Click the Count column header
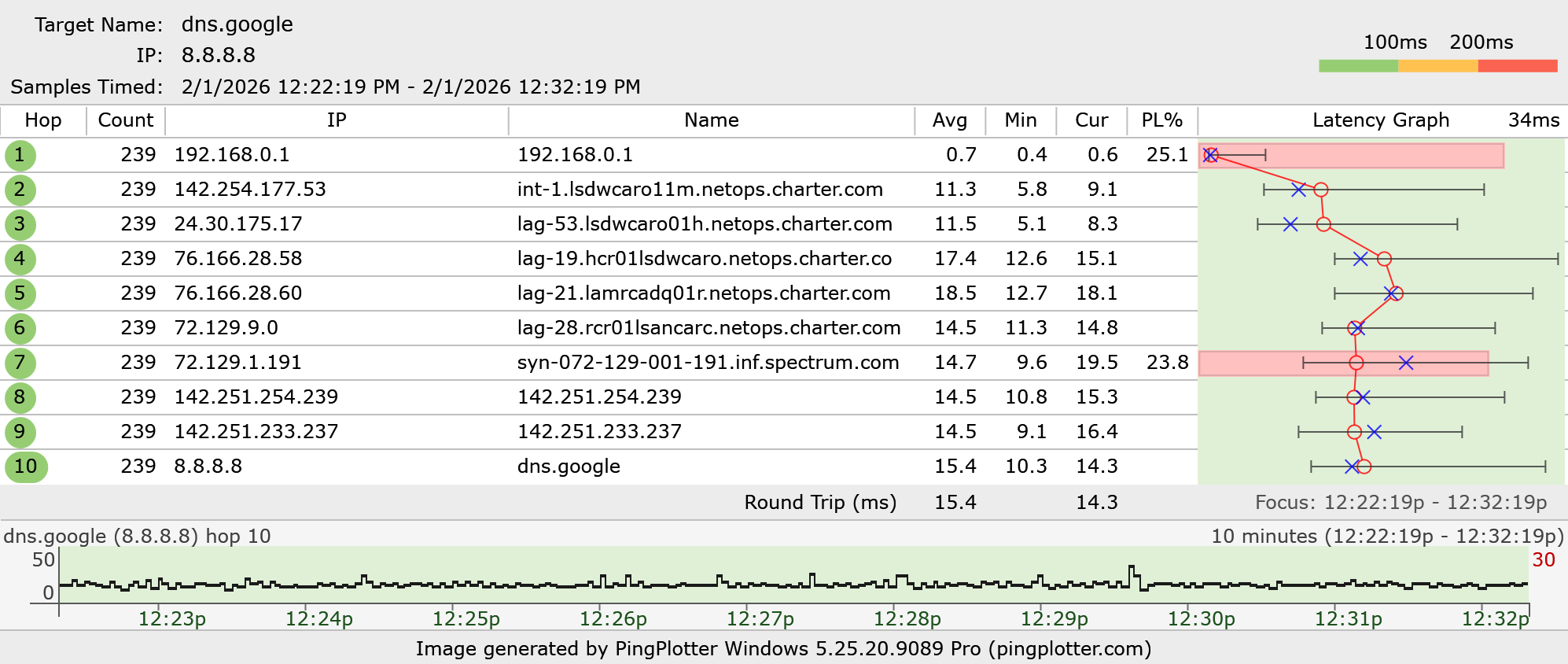The image size is (1568, 664). point(125,120)
